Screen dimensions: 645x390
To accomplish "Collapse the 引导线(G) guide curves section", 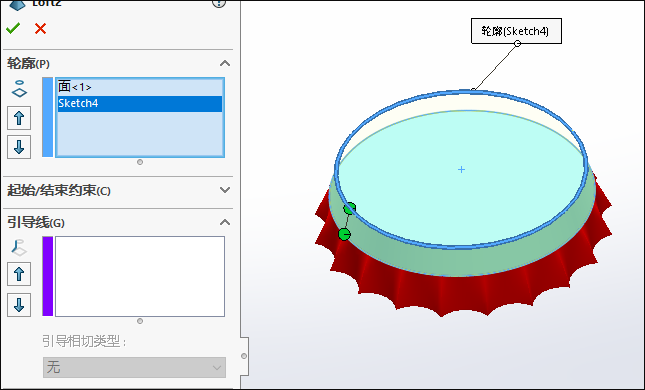I will coord(225,223).
